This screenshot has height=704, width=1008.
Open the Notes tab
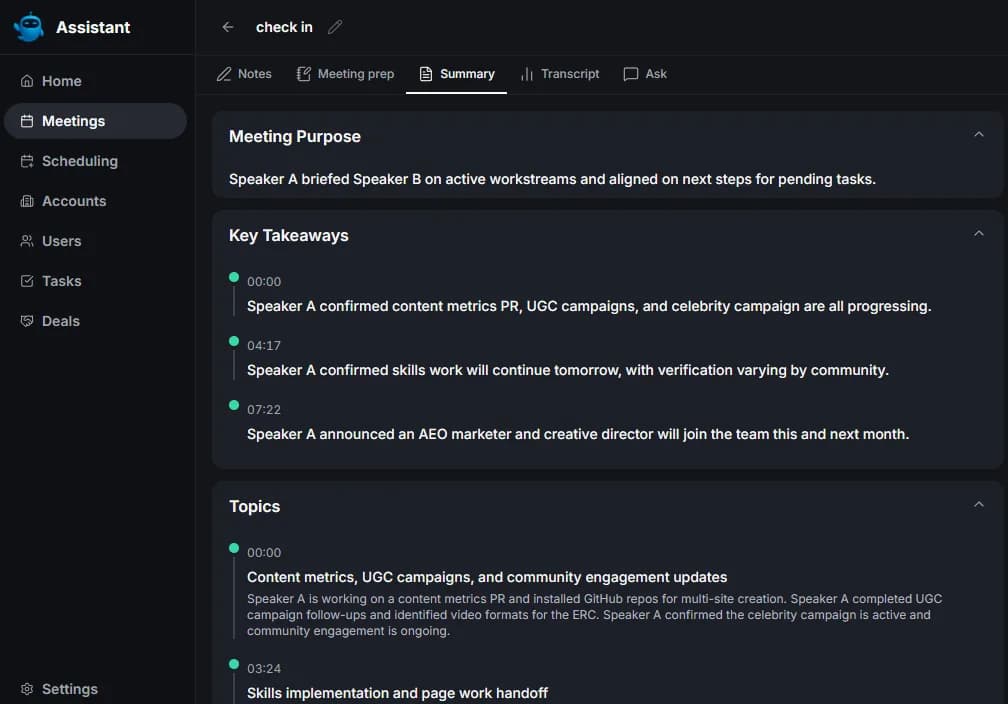[x=244, y=74]
